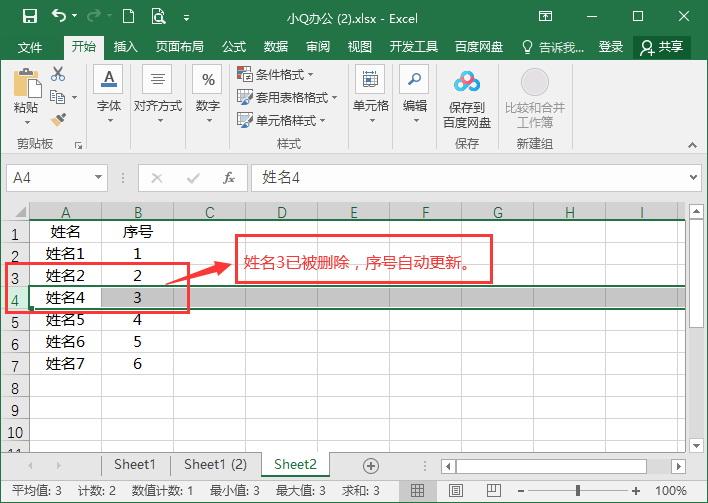The width and height of the screenshot is (708, 503).
Task: Expand the 粘贴 paste options arrow
Action: pyautogui.click(x=27, y=122)
